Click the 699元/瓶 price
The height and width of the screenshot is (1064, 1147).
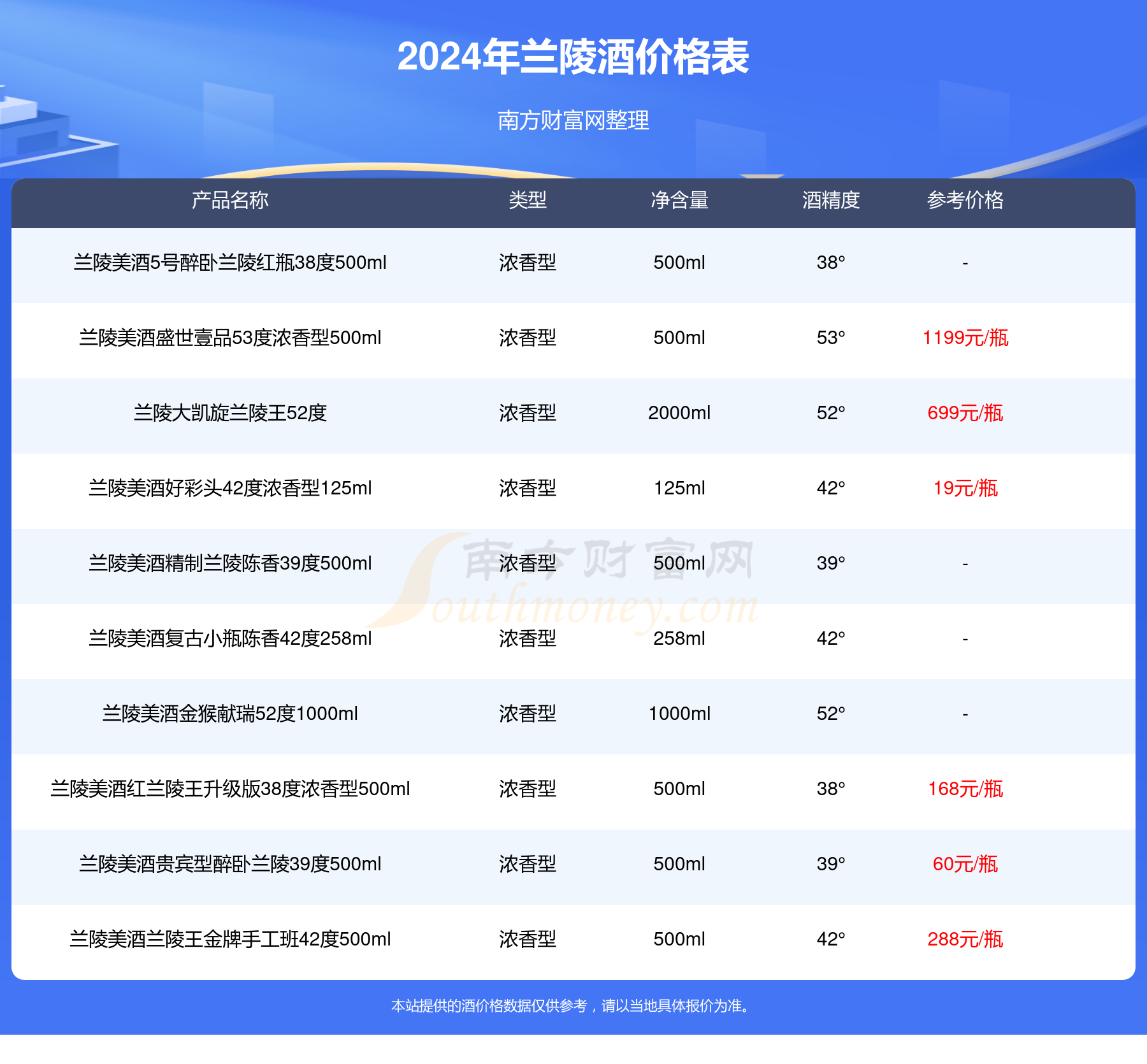click(x=965, y=413)
